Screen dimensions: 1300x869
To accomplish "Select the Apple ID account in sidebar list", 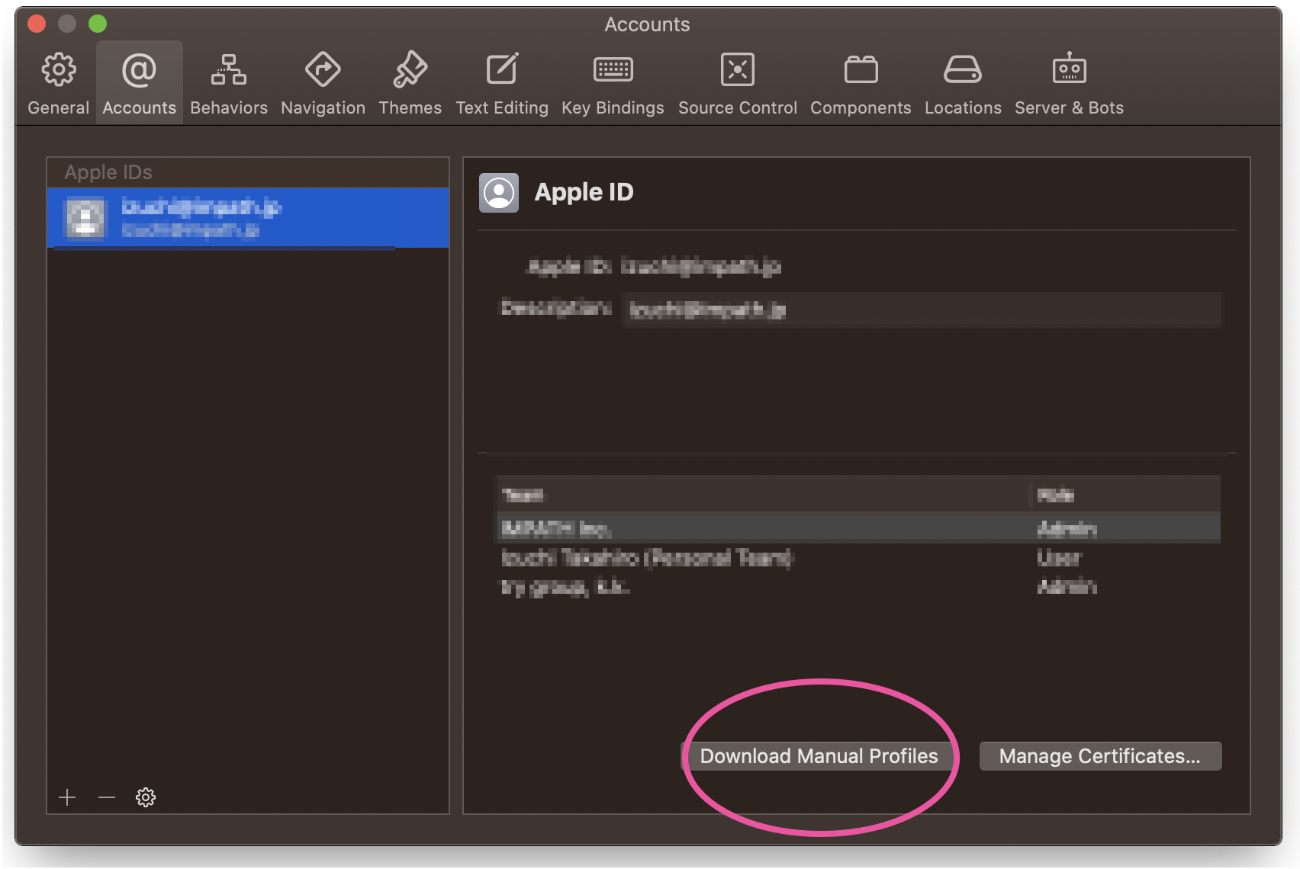I will tap(248, 217).
